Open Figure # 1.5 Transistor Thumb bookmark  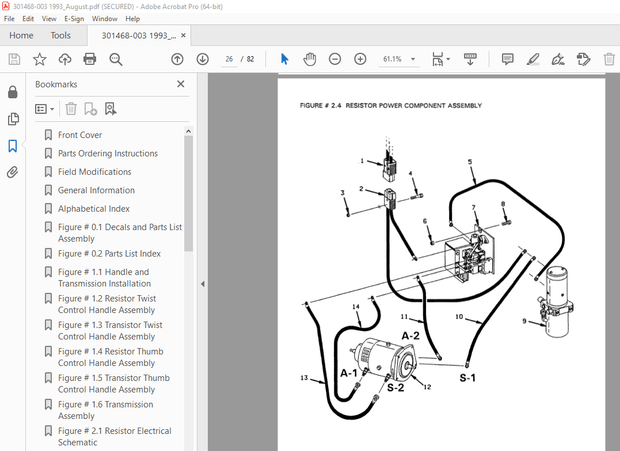tap(114, 384)
